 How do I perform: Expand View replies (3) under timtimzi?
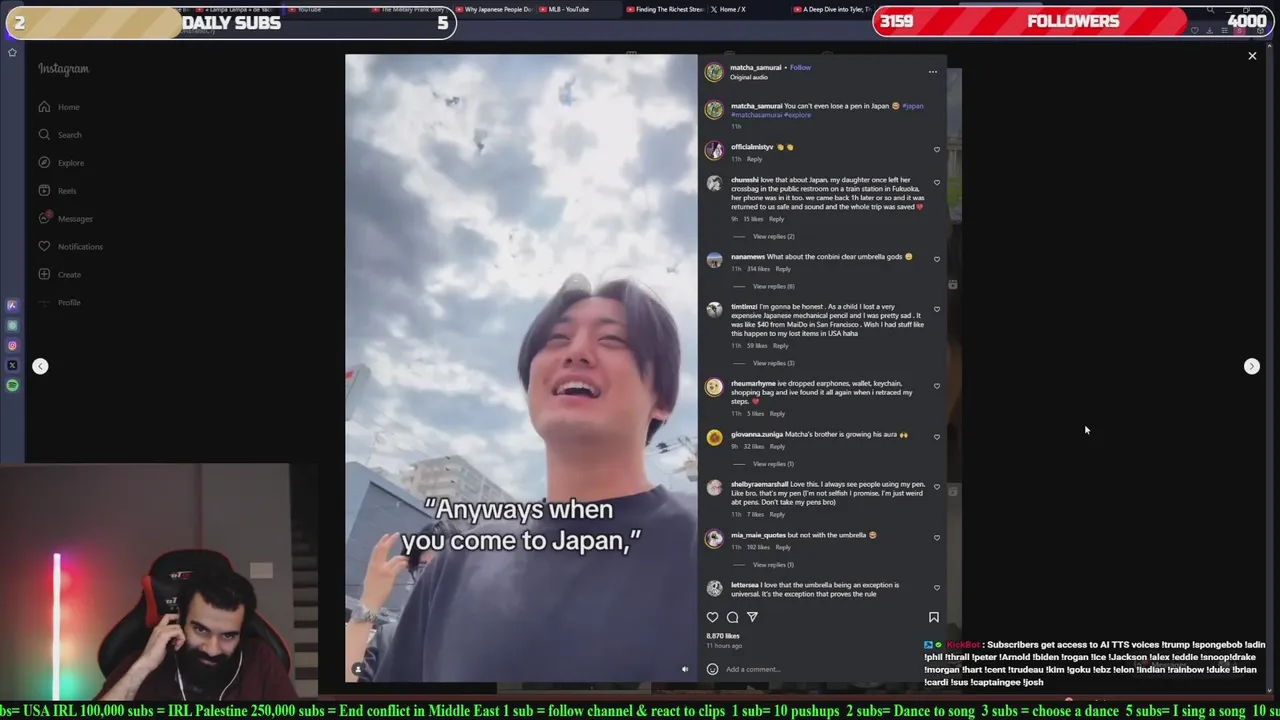773,364
